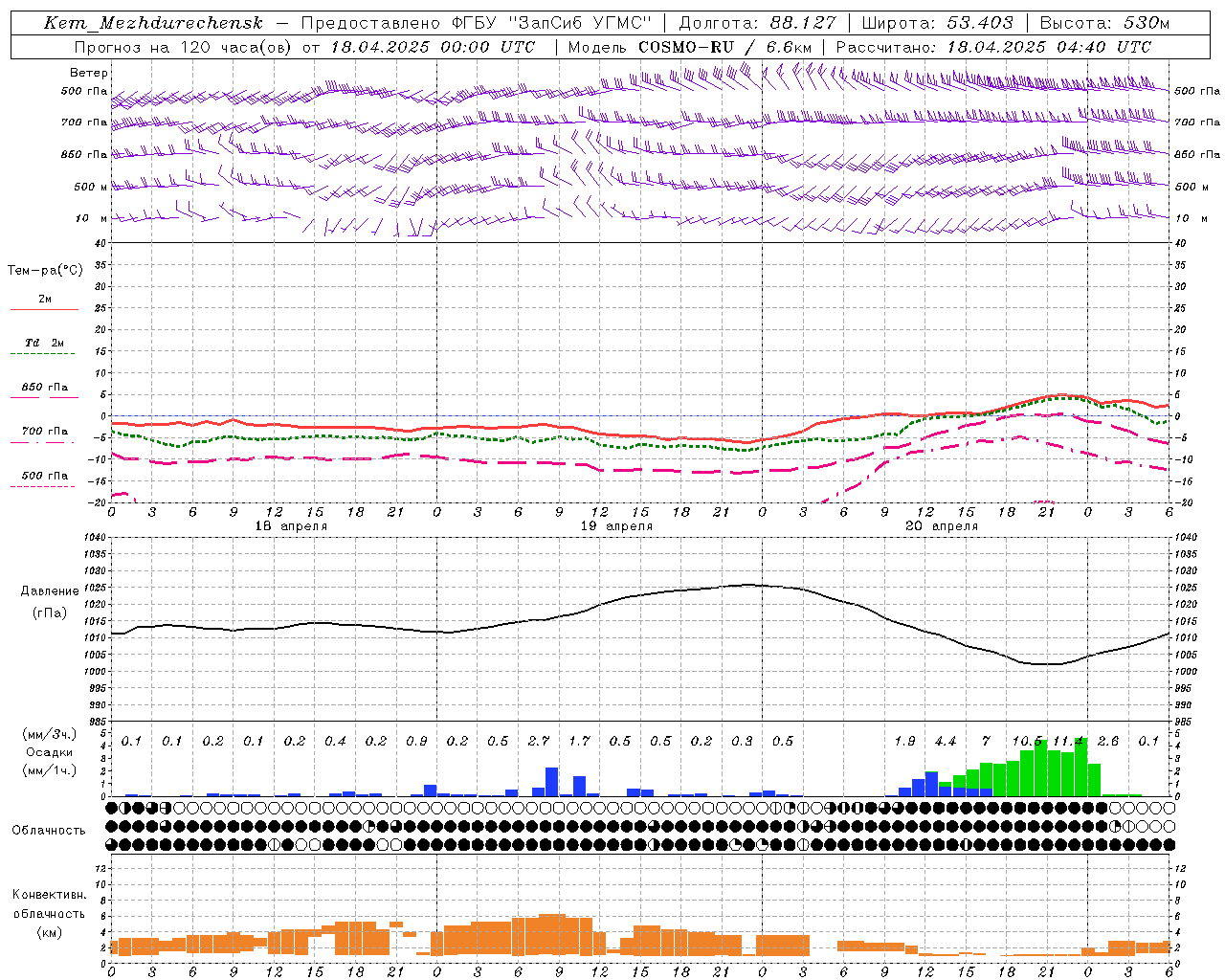
Task: Click the 10.5 precipitation total value
Action: [1028, 742]
